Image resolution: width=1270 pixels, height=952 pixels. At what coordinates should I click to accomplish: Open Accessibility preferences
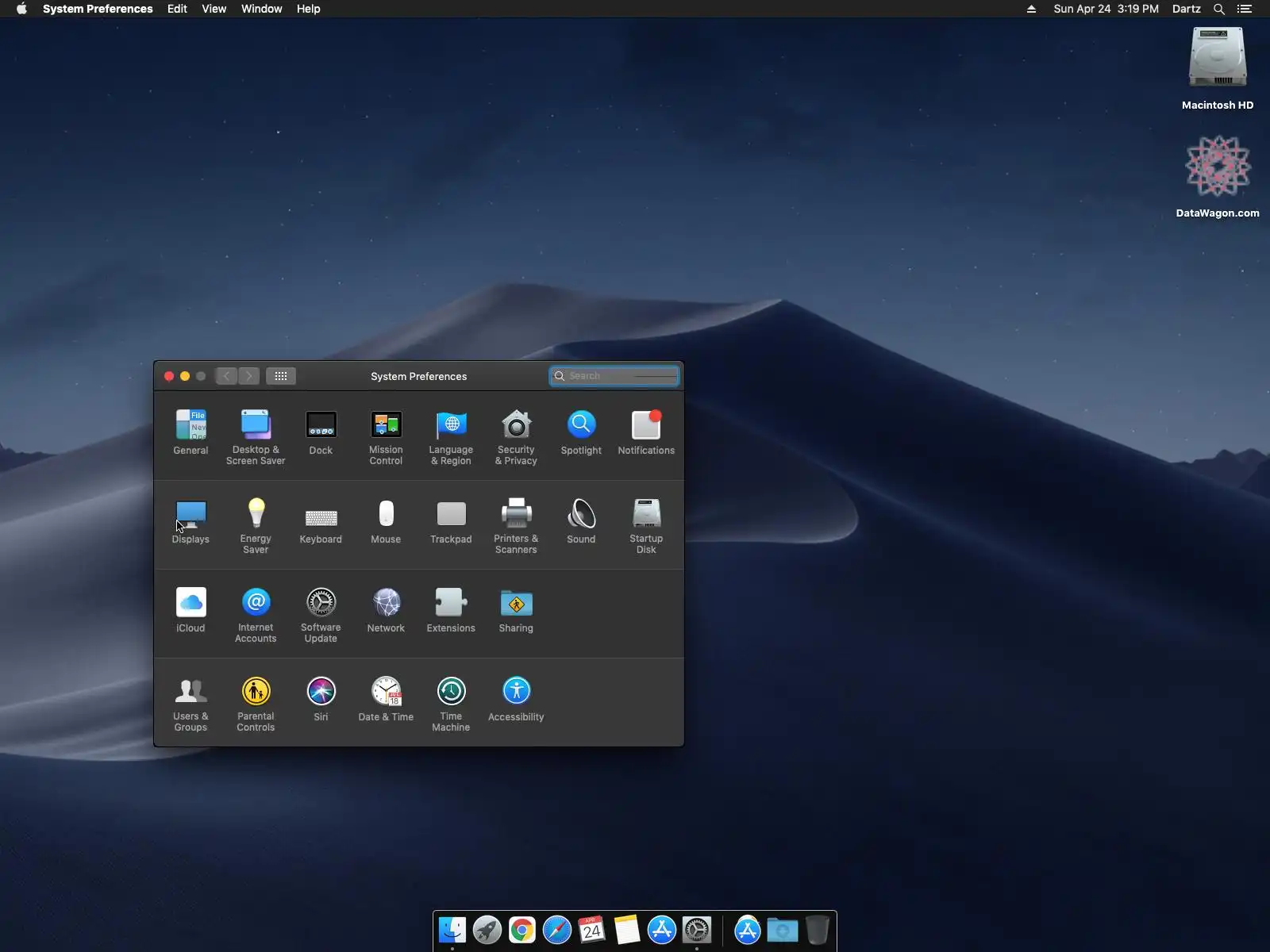pos(516,699)
